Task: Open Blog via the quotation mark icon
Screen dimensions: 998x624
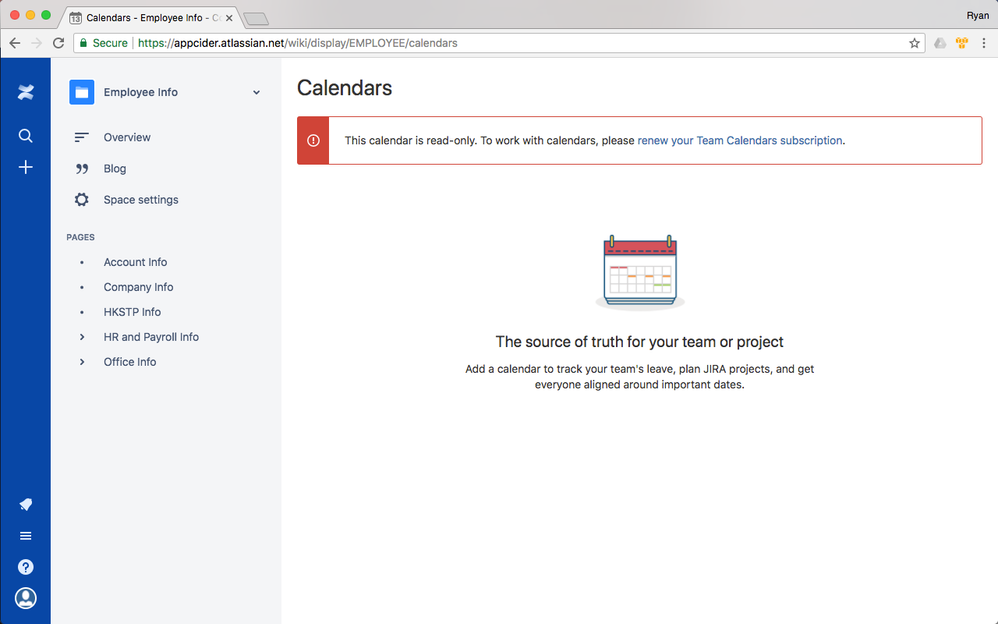Action: [x=81, y=168]
